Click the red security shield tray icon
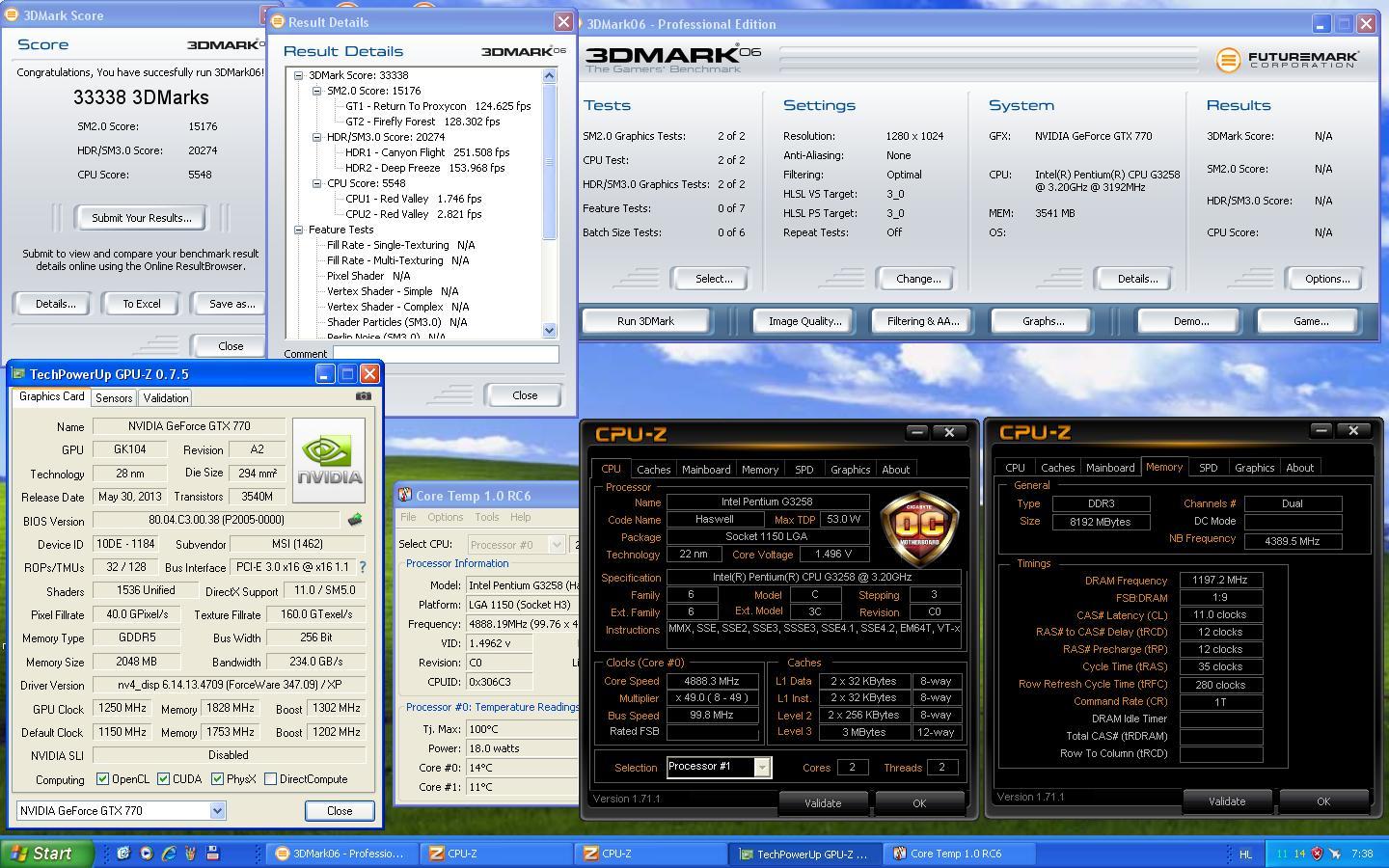 click(x=1318, y=854)
